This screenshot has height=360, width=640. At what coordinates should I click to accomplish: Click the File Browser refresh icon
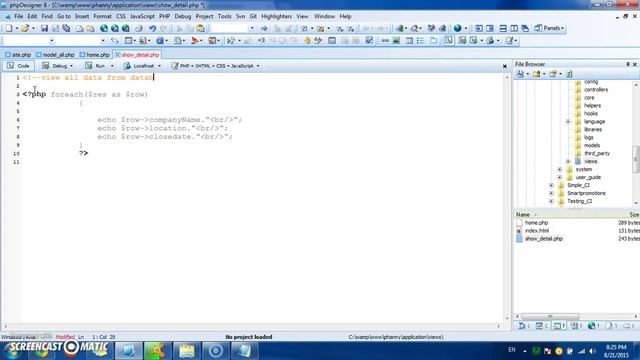pyautogui.click(x=569, y=74)
